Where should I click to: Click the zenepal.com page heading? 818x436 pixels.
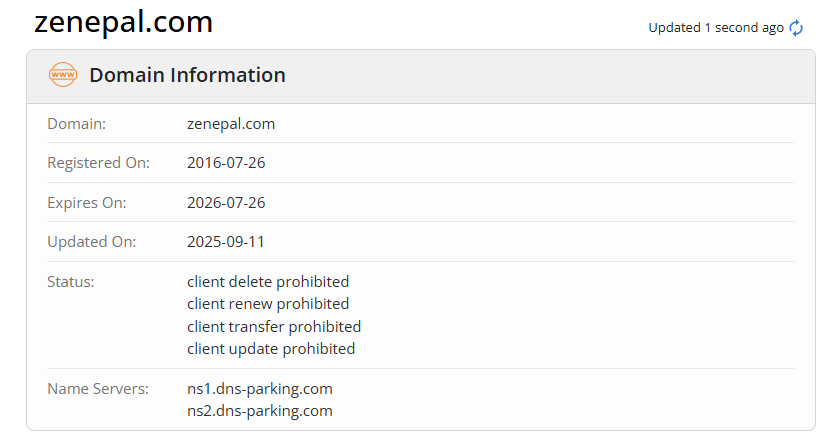[x=123, y=22]
